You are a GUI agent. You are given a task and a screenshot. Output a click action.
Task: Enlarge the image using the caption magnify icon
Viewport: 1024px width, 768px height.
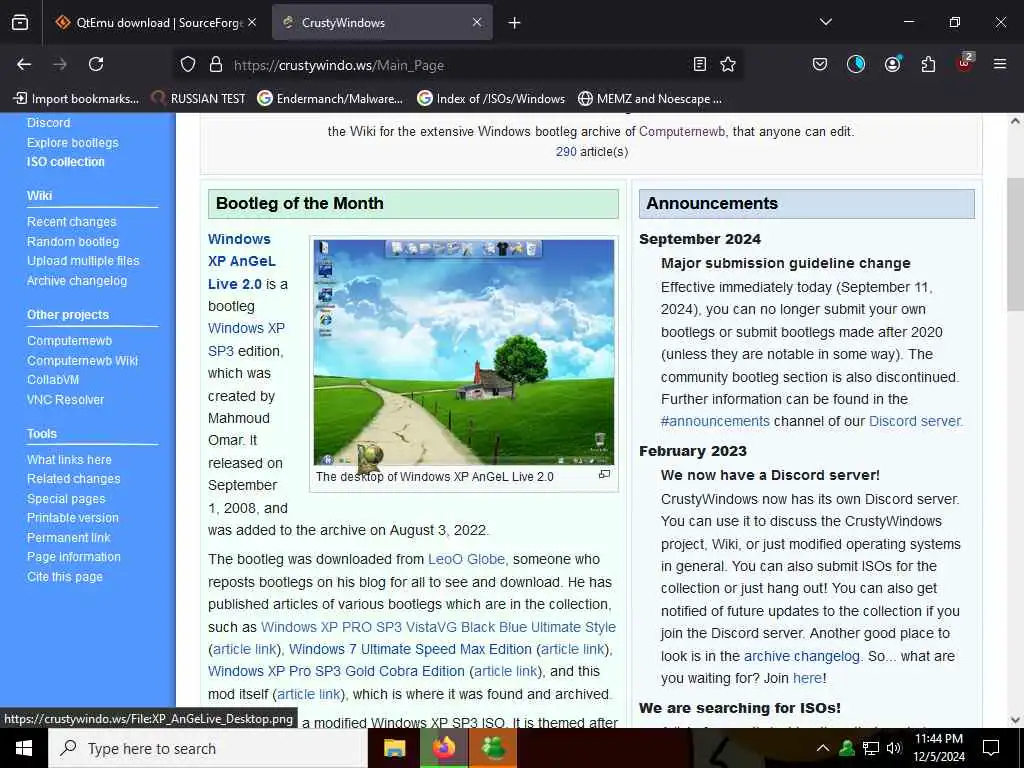point(605,474)
